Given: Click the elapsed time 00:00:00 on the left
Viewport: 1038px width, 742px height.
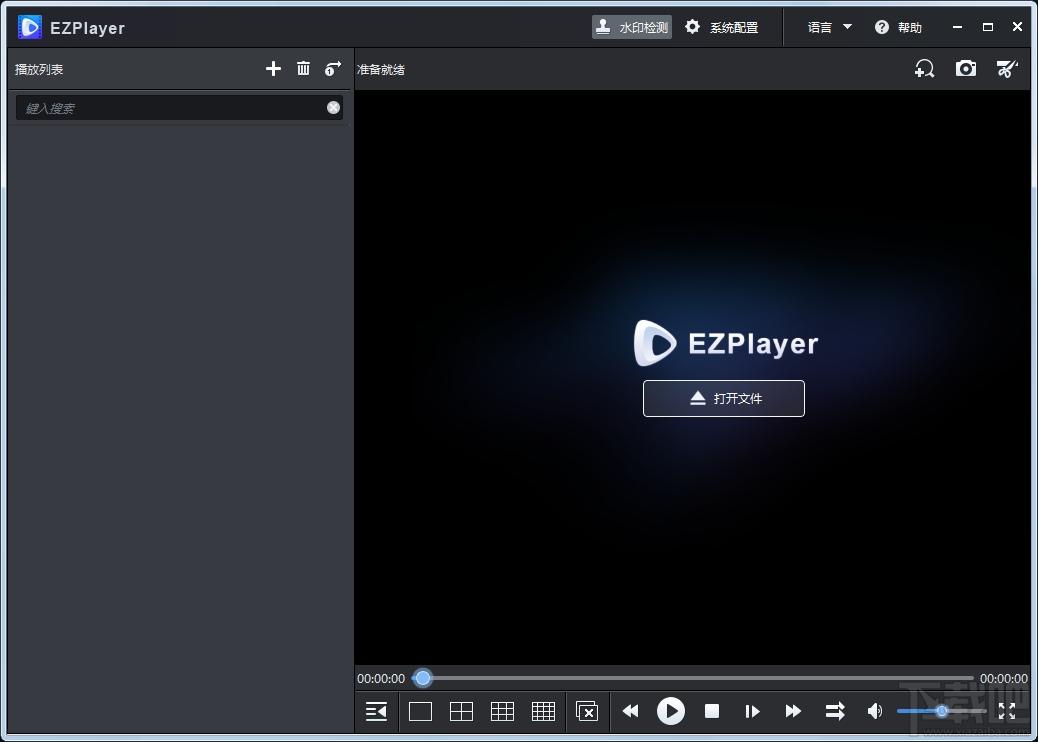Looking at the screenshot, I should [381, 678].
